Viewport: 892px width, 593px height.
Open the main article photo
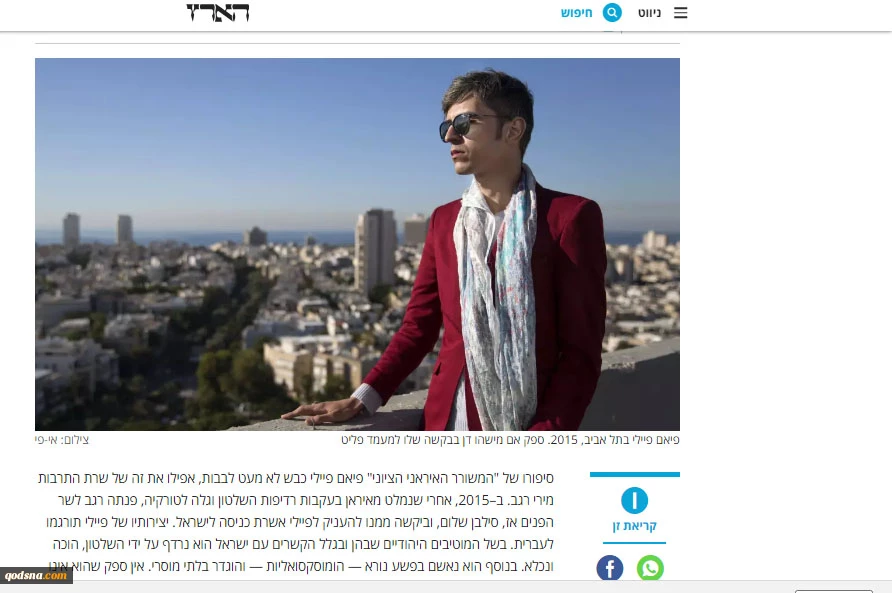tap(357, 244)
